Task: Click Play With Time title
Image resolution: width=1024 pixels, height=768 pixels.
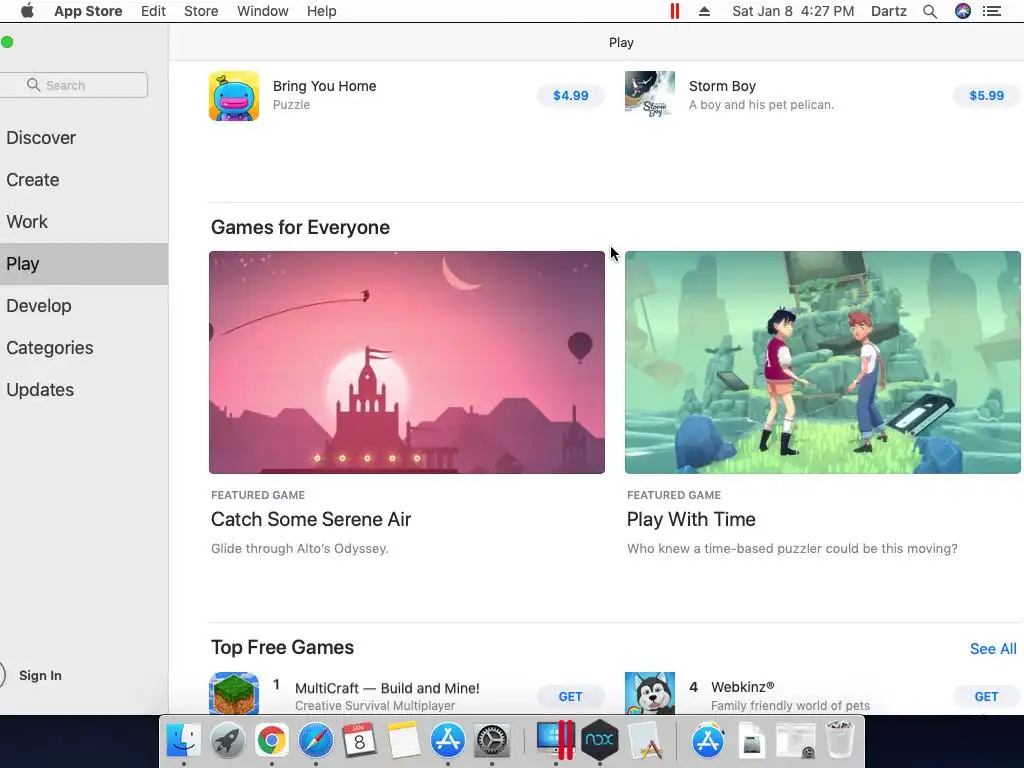Action: 691,519
